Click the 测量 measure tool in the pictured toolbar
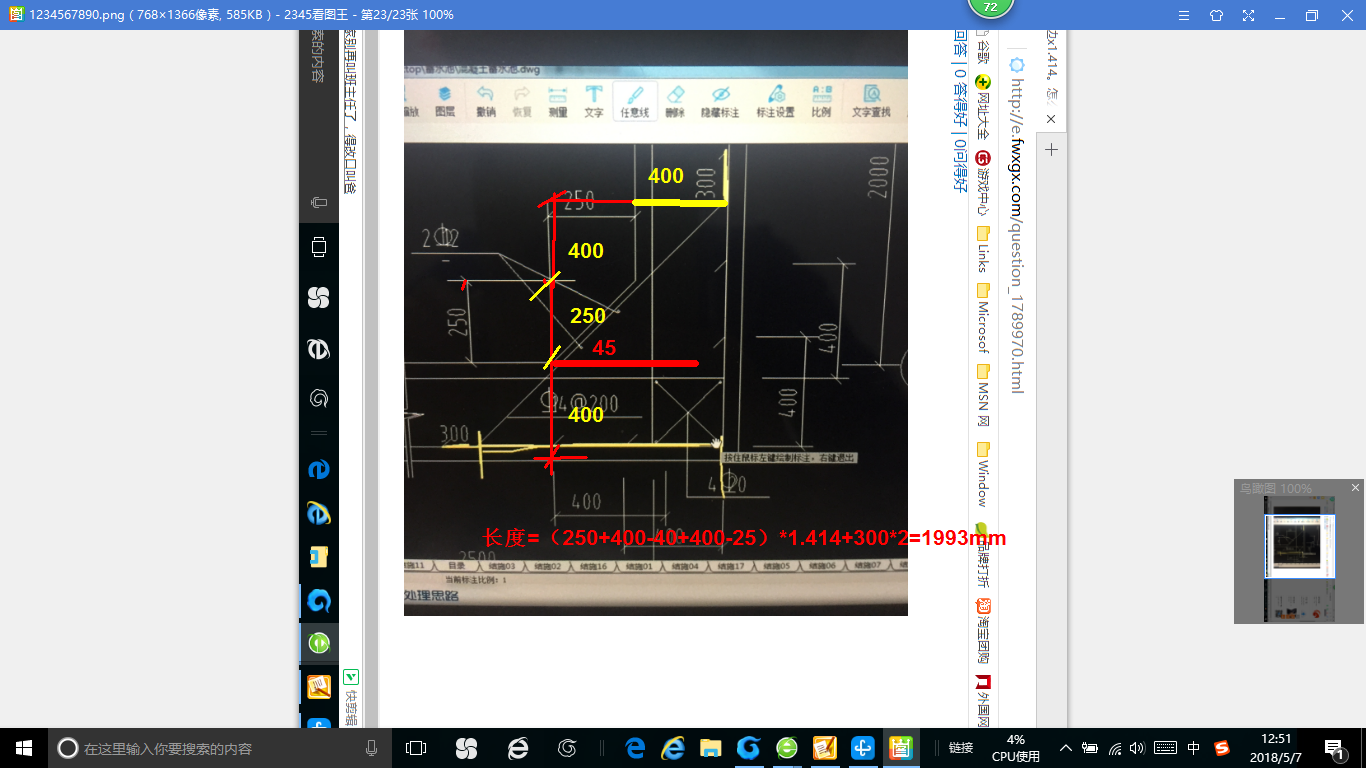The height and width of the screenshot is (768, 1366). coord(558,101)
